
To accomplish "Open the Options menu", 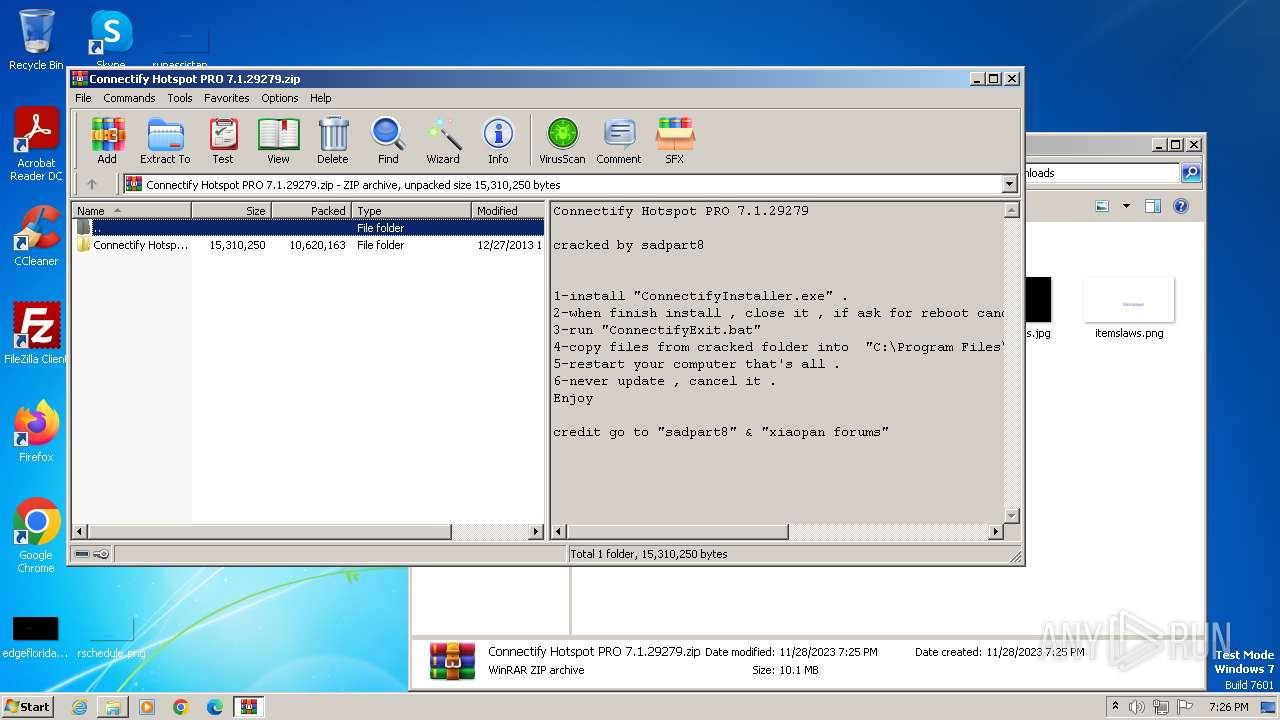I will tap(280, 98).
